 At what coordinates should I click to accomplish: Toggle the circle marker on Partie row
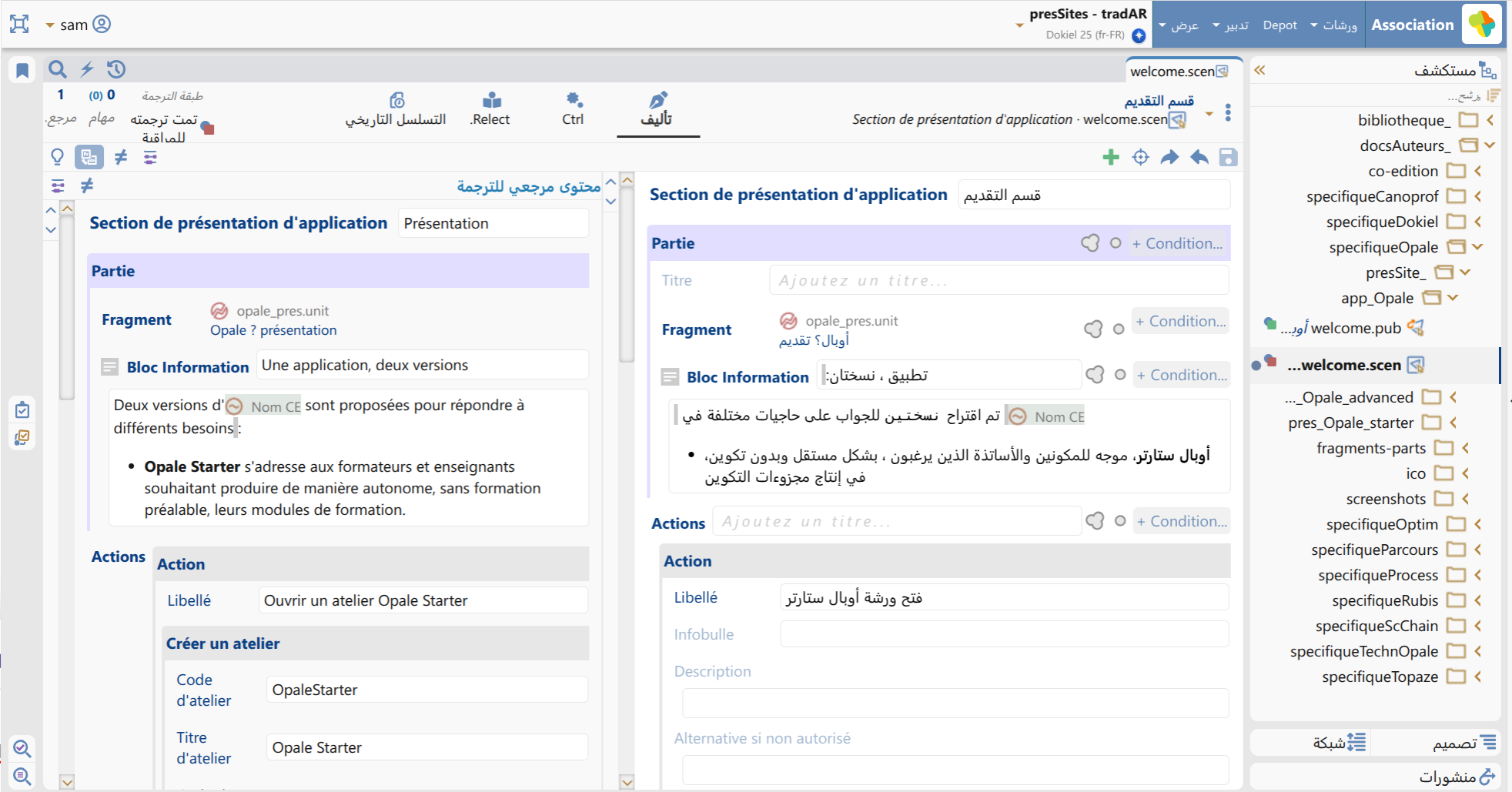click(x=1116, y=243)
